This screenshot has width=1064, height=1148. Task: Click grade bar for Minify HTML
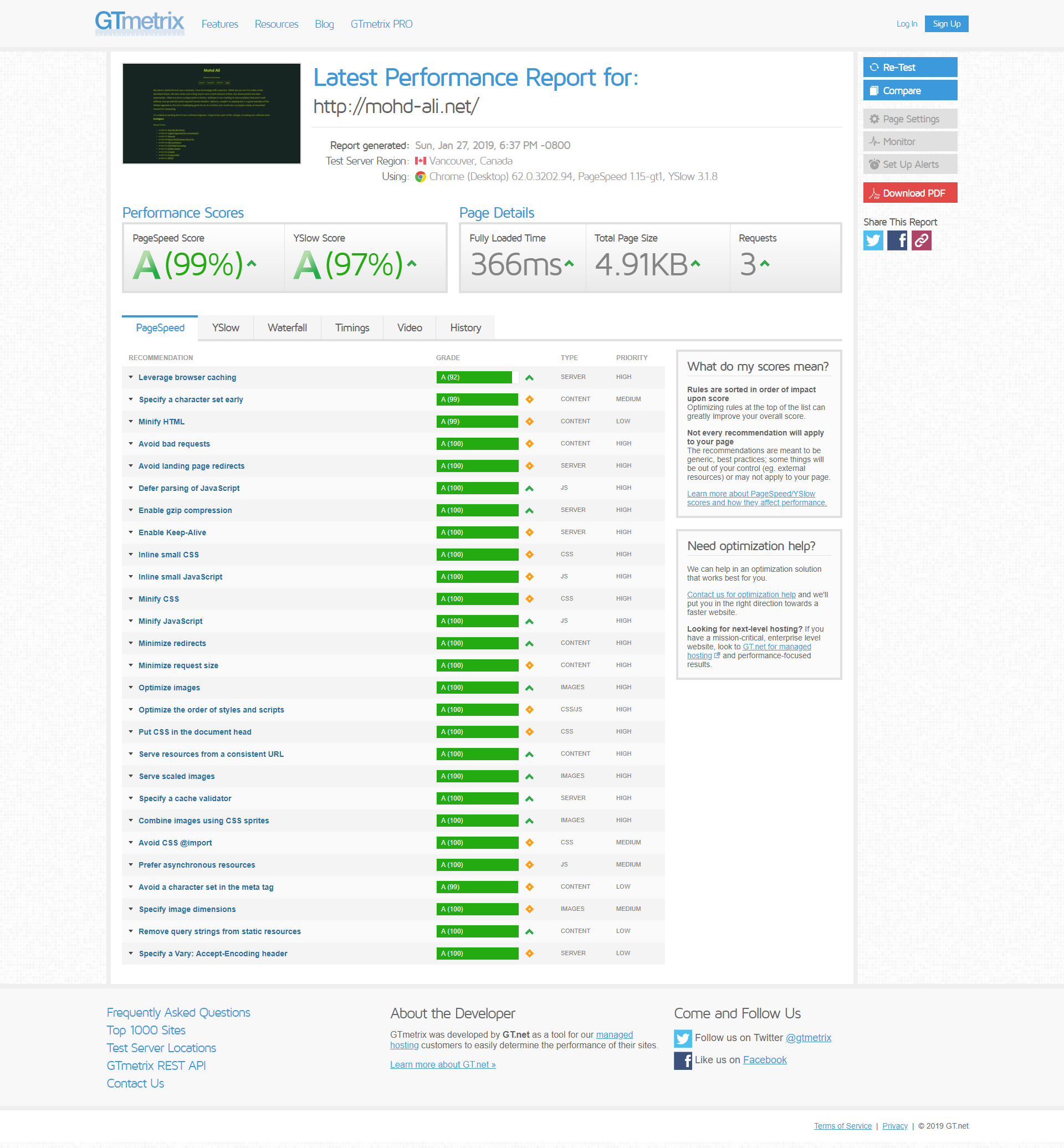[477, 422]
